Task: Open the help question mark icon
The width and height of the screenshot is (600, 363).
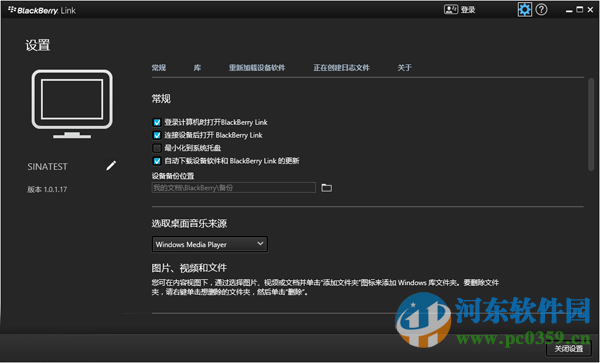Action: 541,10
